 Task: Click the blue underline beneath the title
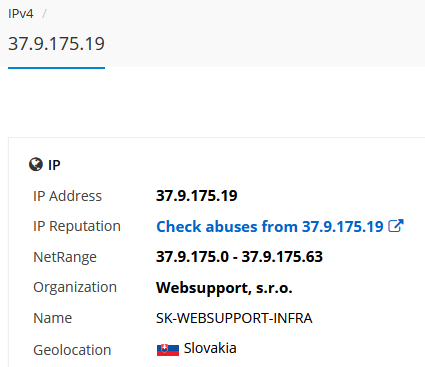click(x=56, y=68)
